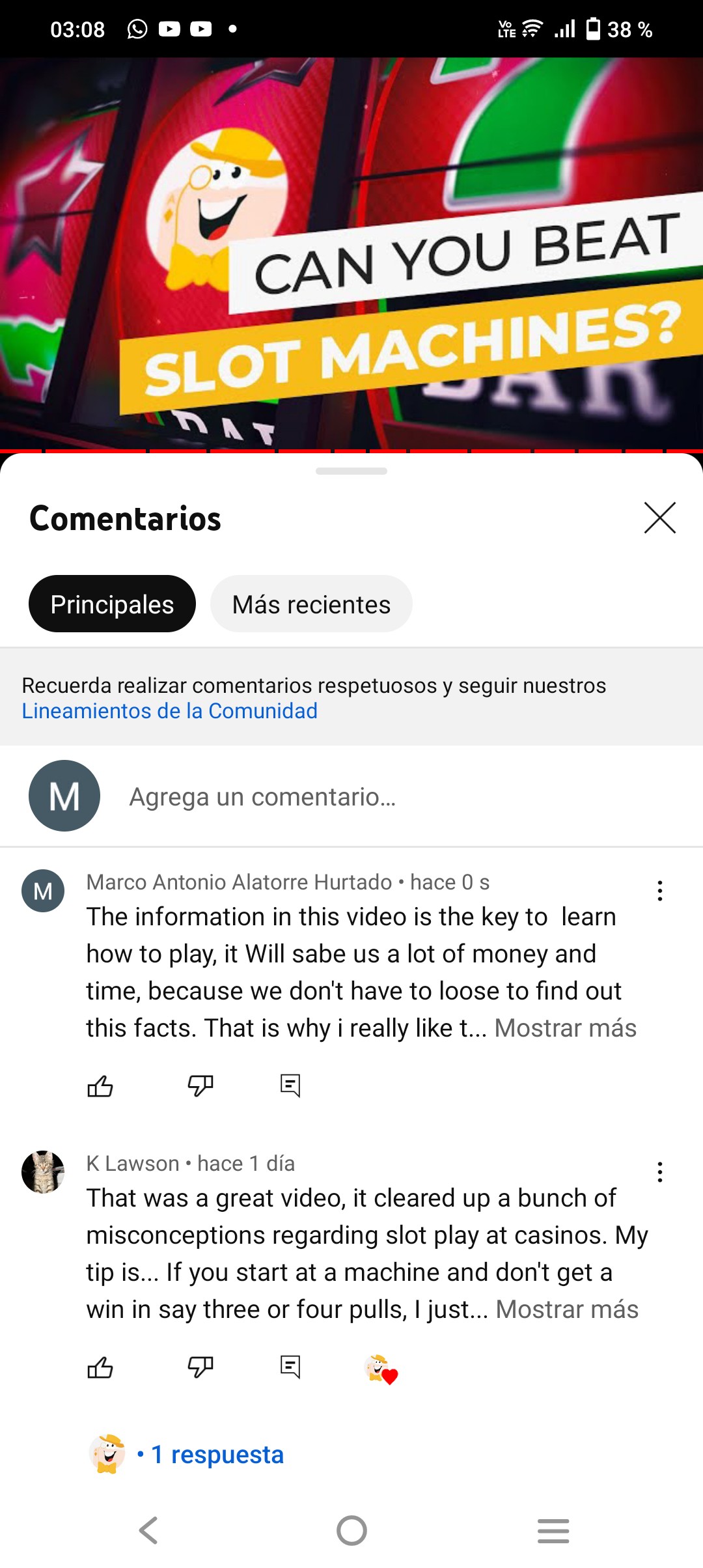The height and width of the screenshot is (1568, 703).
Task: Tap the Agrega un comentario field
Action: [x=351, y=796]
